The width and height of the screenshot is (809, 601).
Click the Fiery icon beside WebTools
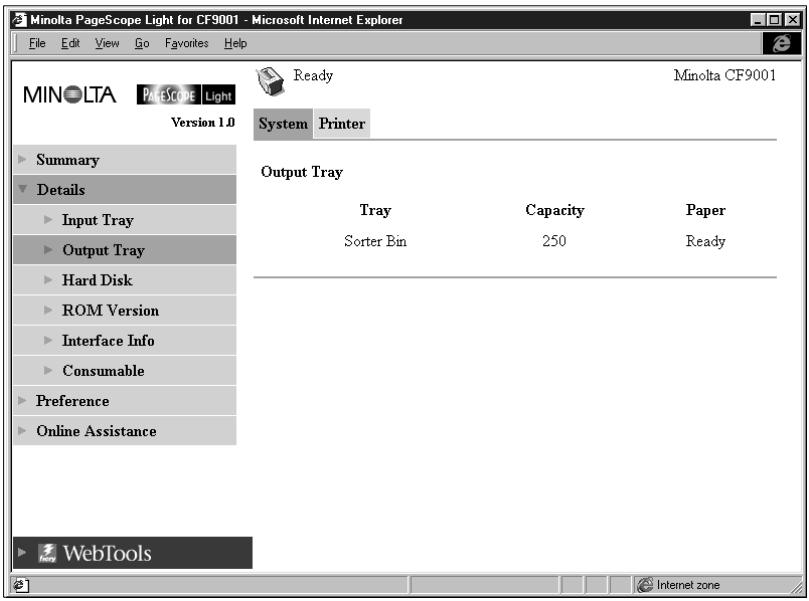(x=47, y=553)
